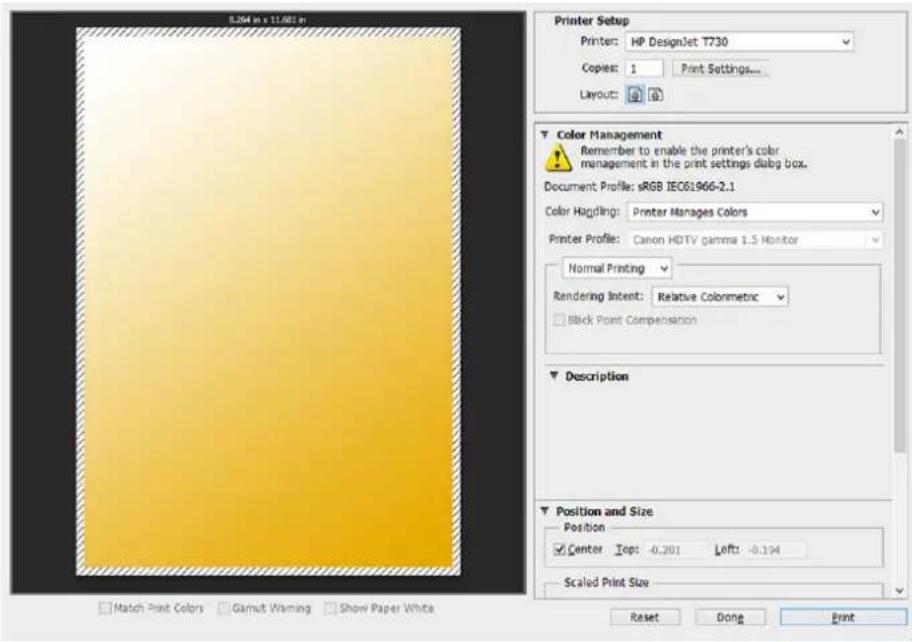This screenshot has width=912, height=642.
Task: Open the Printer dropdown HP DesignJet T730
Action: click(740, 42)
